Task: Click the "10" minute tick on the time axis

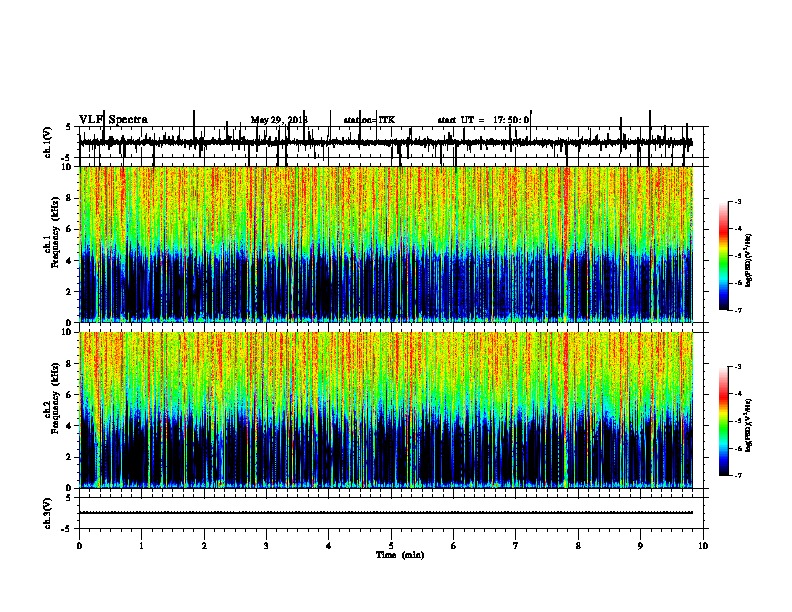Action: click(x=703, y=546)
